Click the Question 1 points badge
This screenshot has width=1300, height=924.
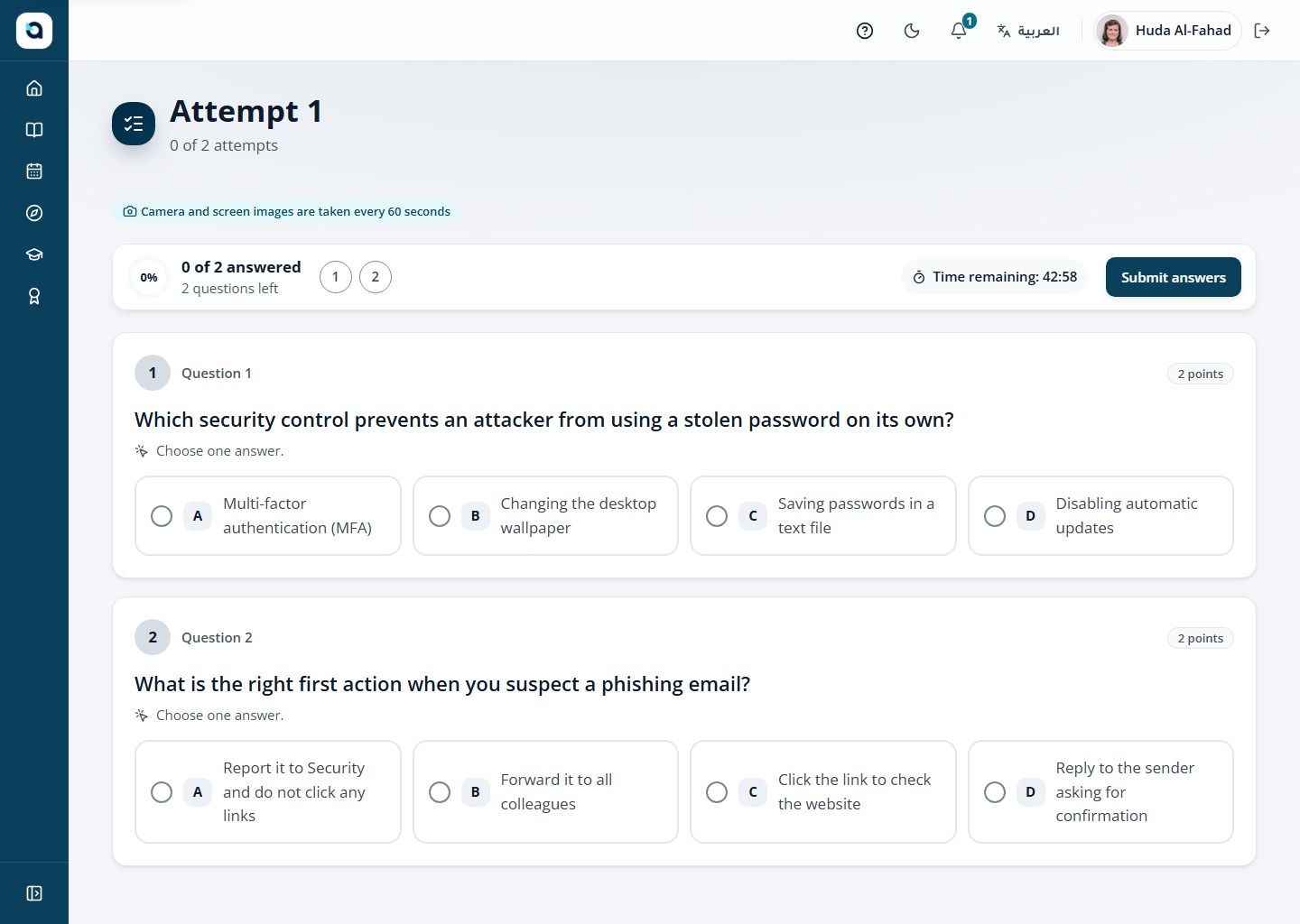point(1200,374)
